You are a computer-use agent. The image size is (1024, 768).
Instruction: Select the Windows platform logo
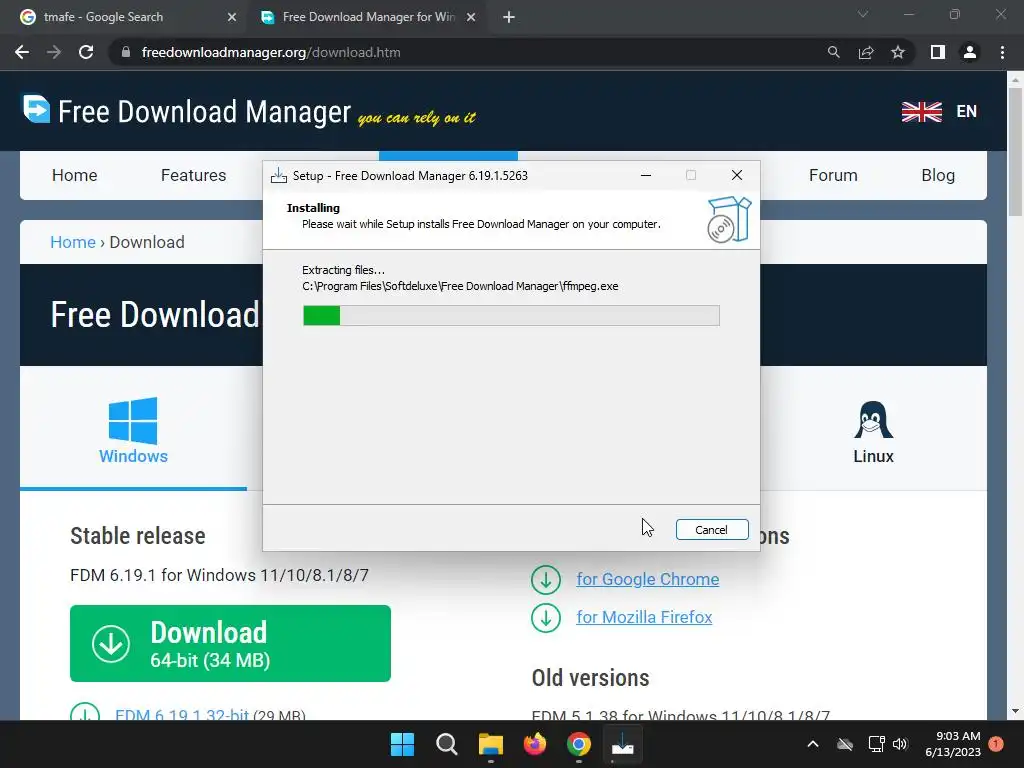[133, 421]
